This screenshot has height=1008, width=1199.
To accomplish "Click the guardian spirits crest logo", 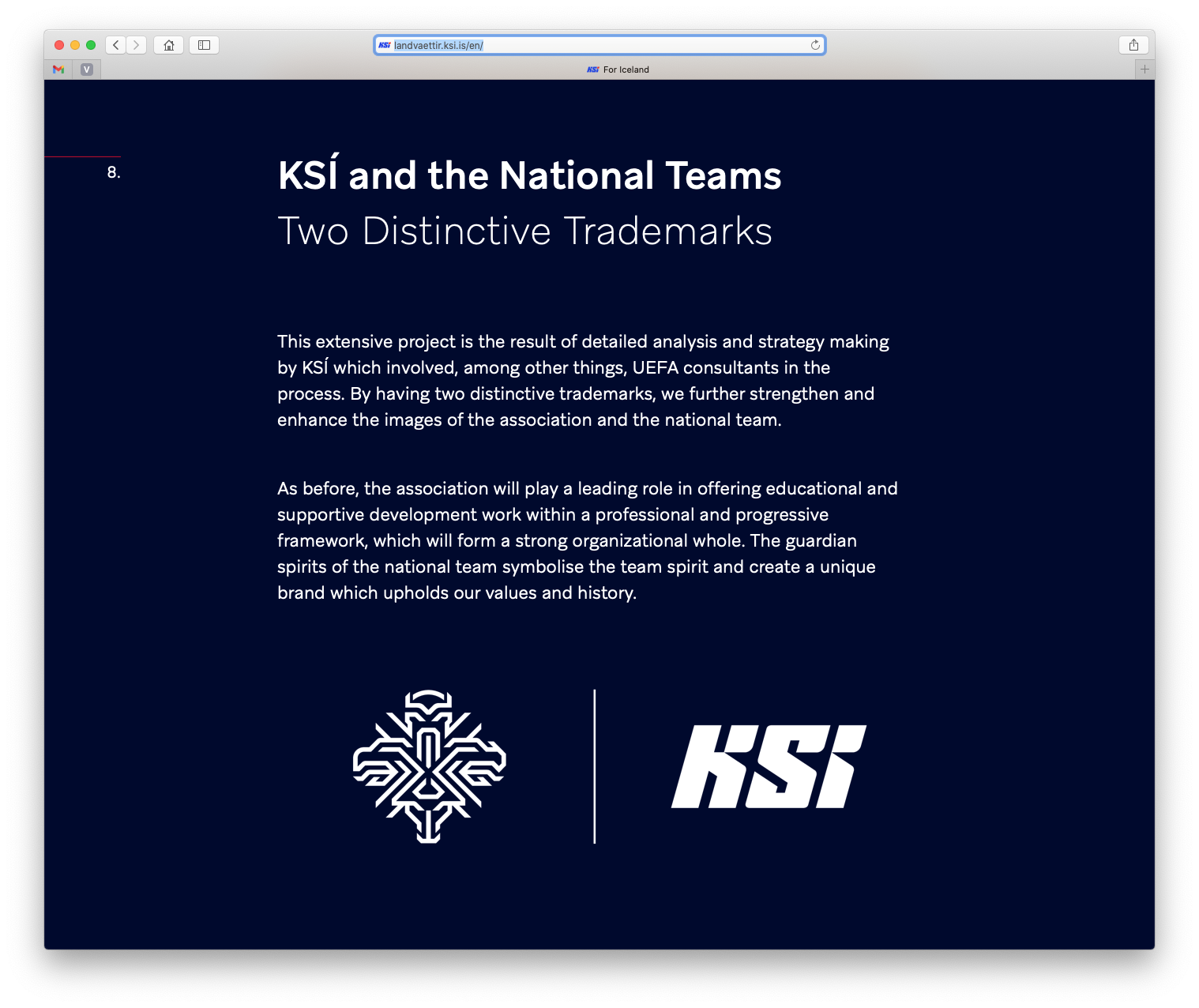I will click(429, 766).
